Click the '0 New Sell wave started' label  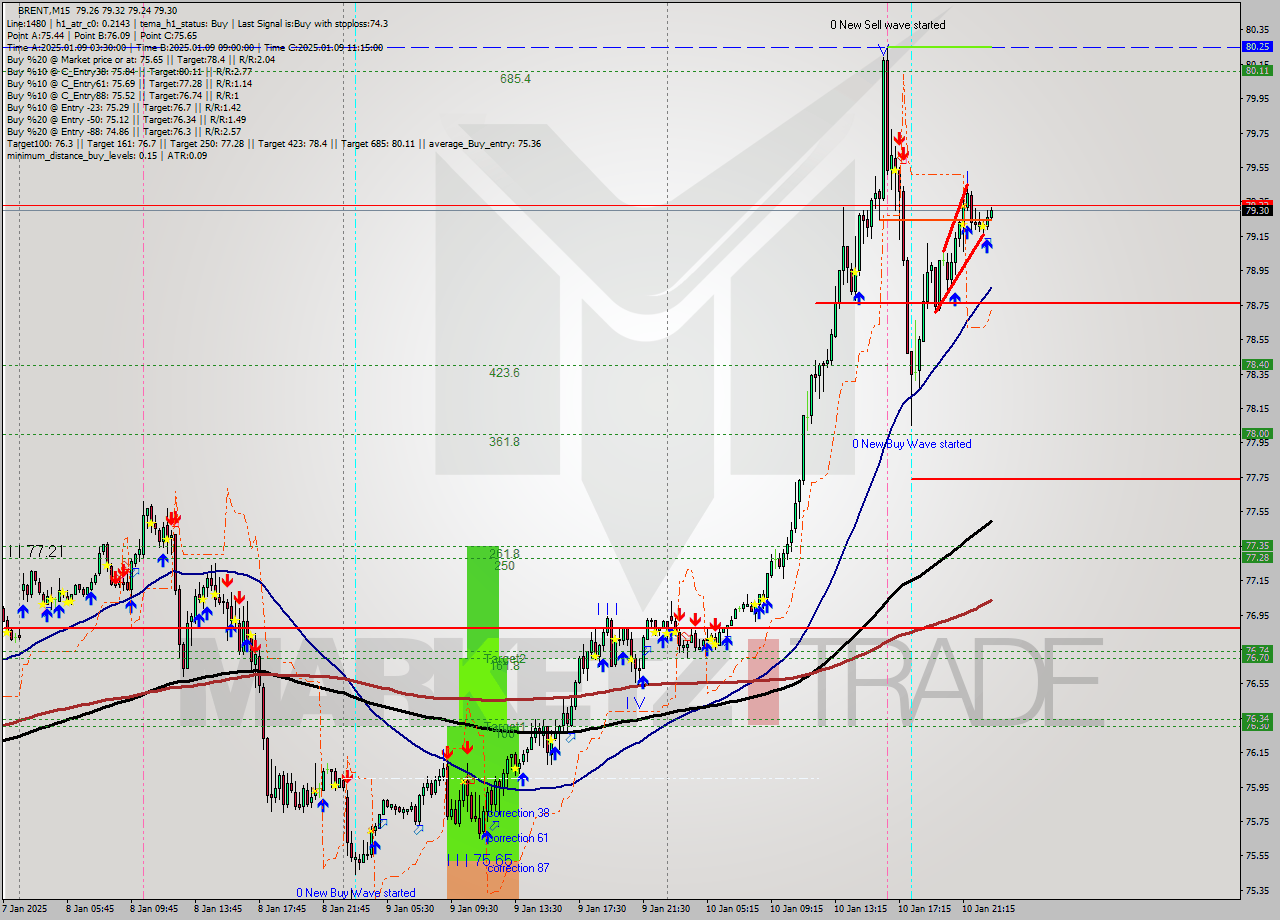[x=888, y=25]
